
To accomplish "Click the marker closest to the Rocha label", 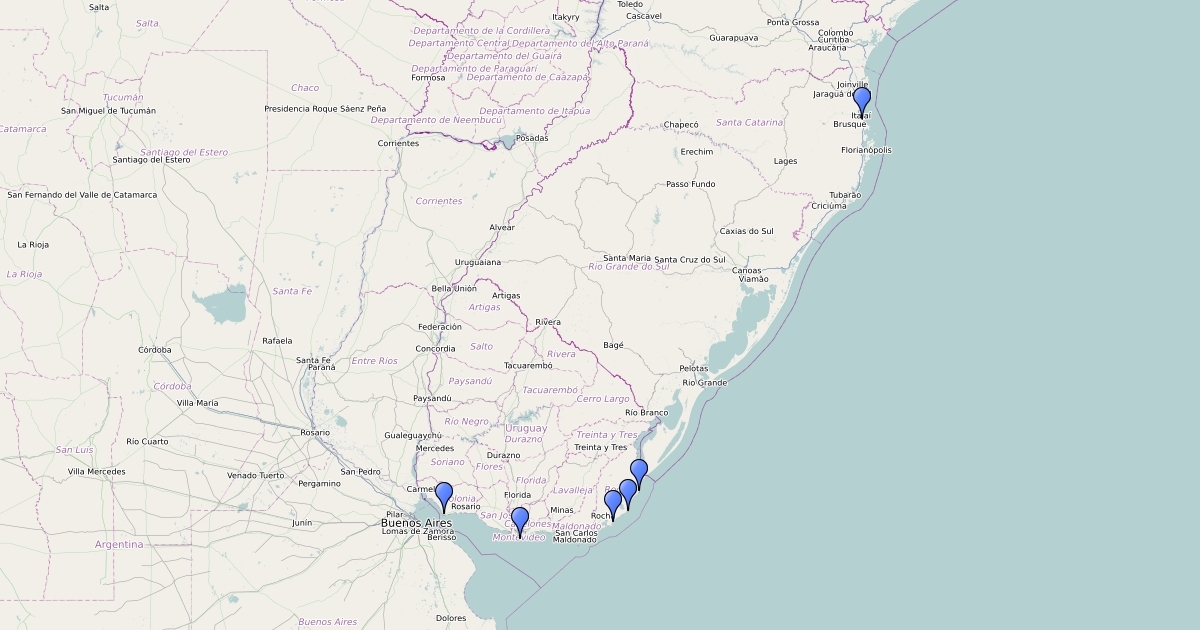I will (x=613, y=504).
